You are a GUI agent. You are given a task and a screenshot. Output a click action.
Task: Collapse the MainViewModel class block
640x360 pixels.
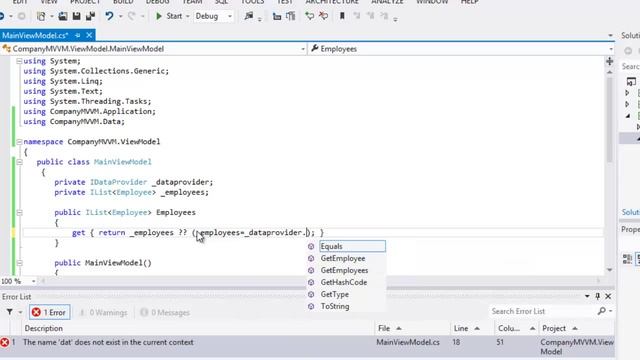(19, 162)
